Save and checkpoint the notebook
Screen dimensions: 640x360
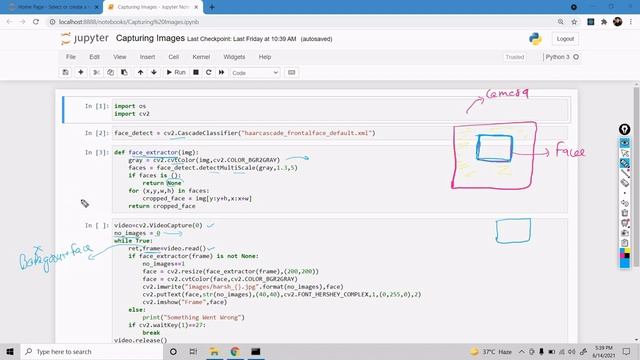(x=65, y=72)
